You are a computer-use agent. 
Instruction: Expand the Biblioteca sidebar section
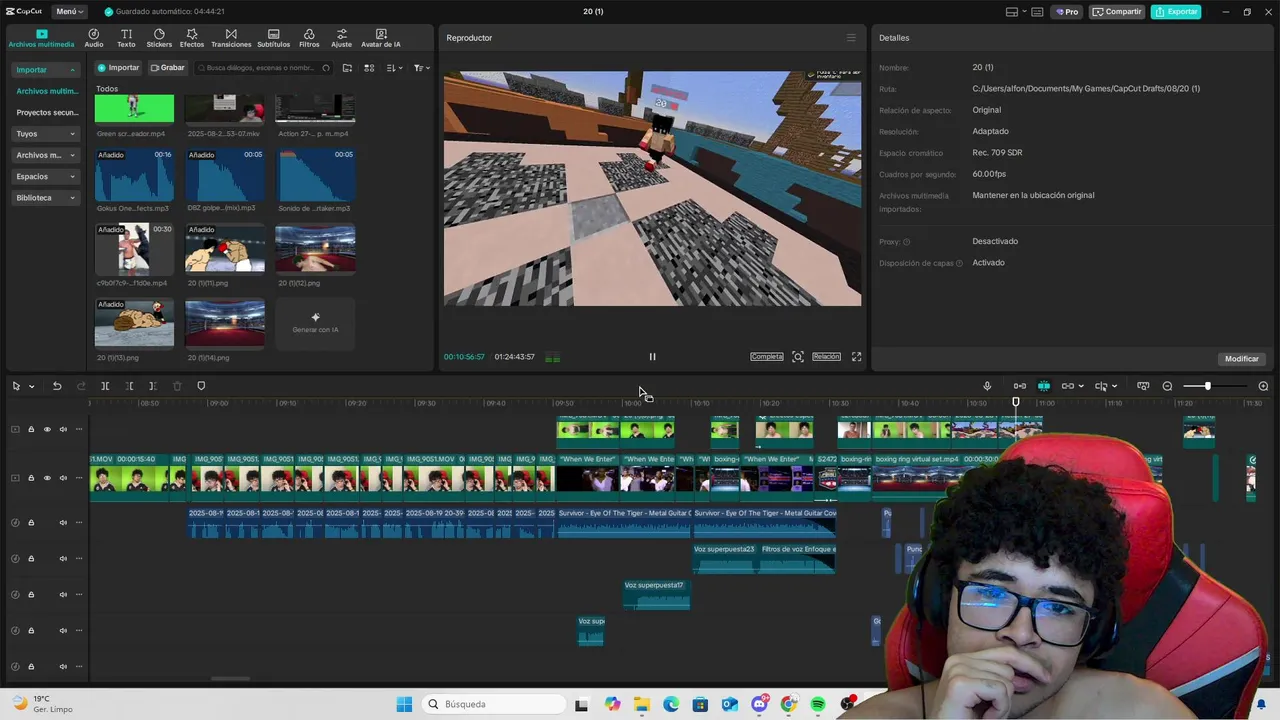click(x=46, y=198)
